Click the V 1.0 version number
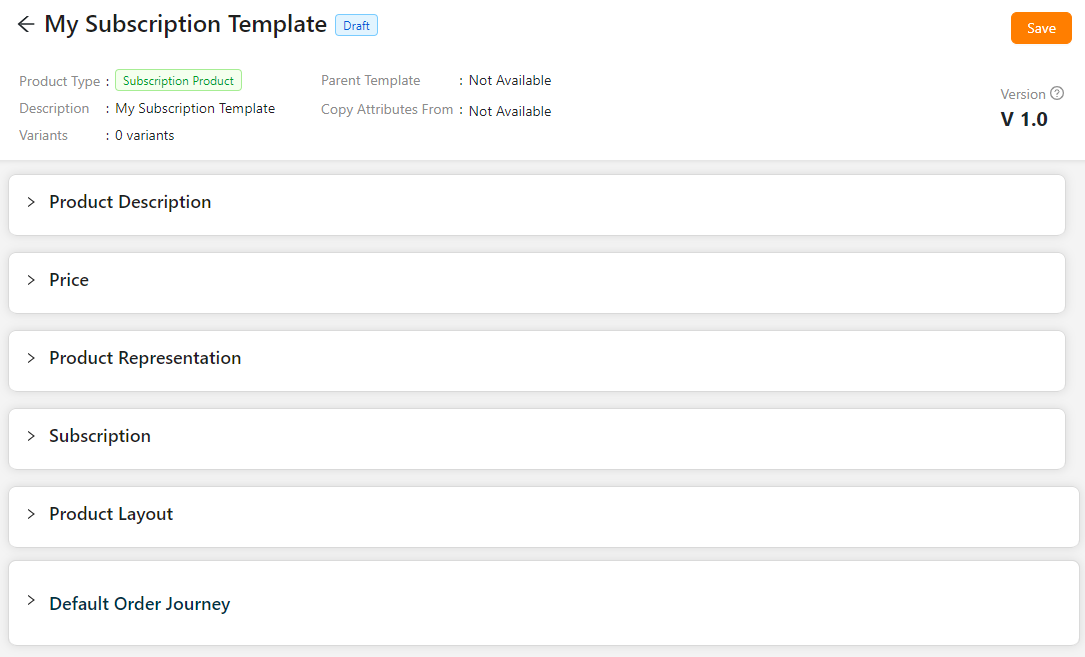Image resolution: width=1085 pixels, height=657 pixels. (x=1024, y=119)
